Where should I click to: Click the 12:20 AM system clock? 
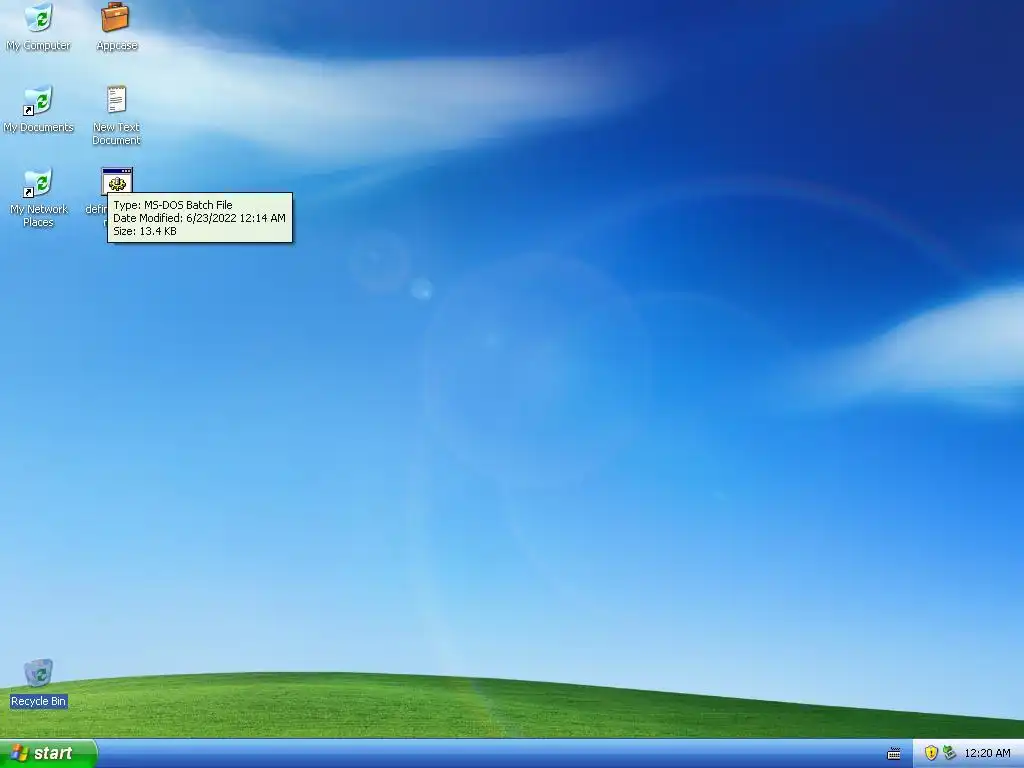(987, 753)
